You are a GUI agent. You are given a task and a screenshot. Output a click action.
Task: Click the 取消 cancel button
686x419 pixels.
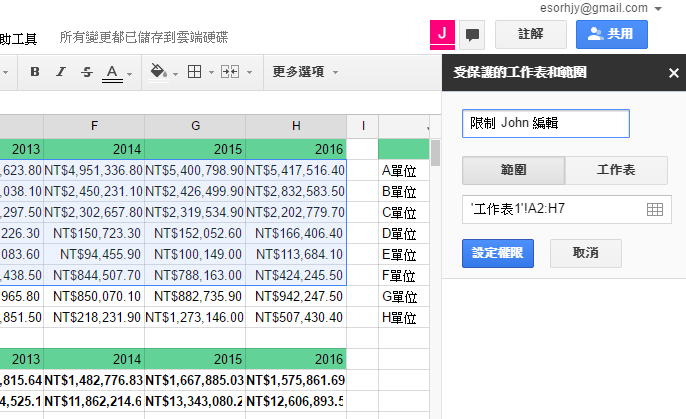pos(586,253)
